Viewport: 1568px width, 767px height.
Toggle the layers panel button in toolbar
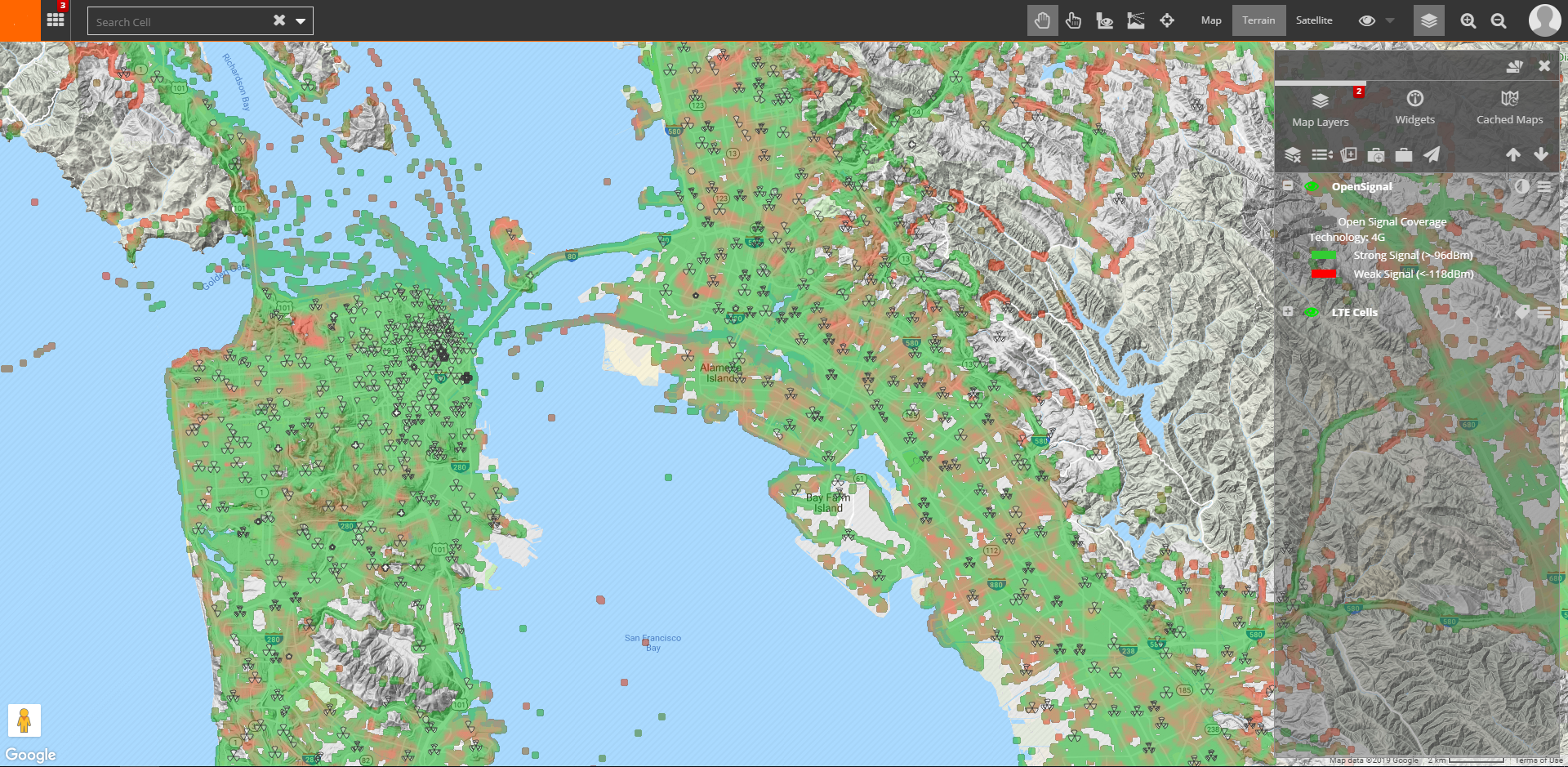coord(1428,20)
